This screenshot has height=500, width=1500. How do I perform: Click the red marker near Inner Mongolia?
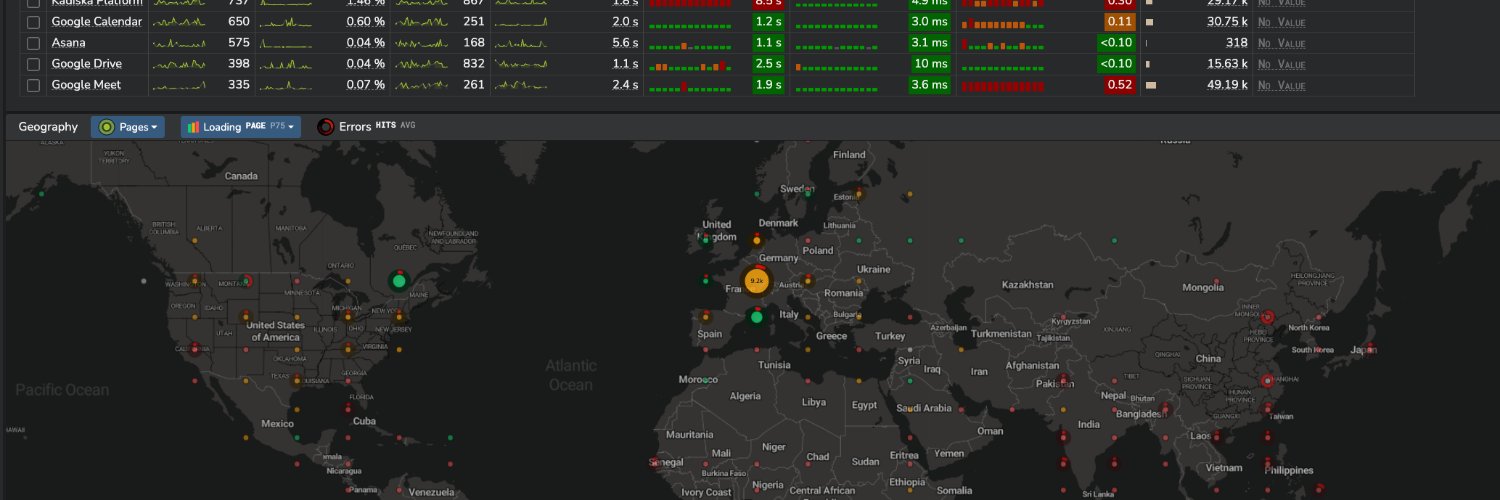pyautogui.click(x=1267, y=317)
